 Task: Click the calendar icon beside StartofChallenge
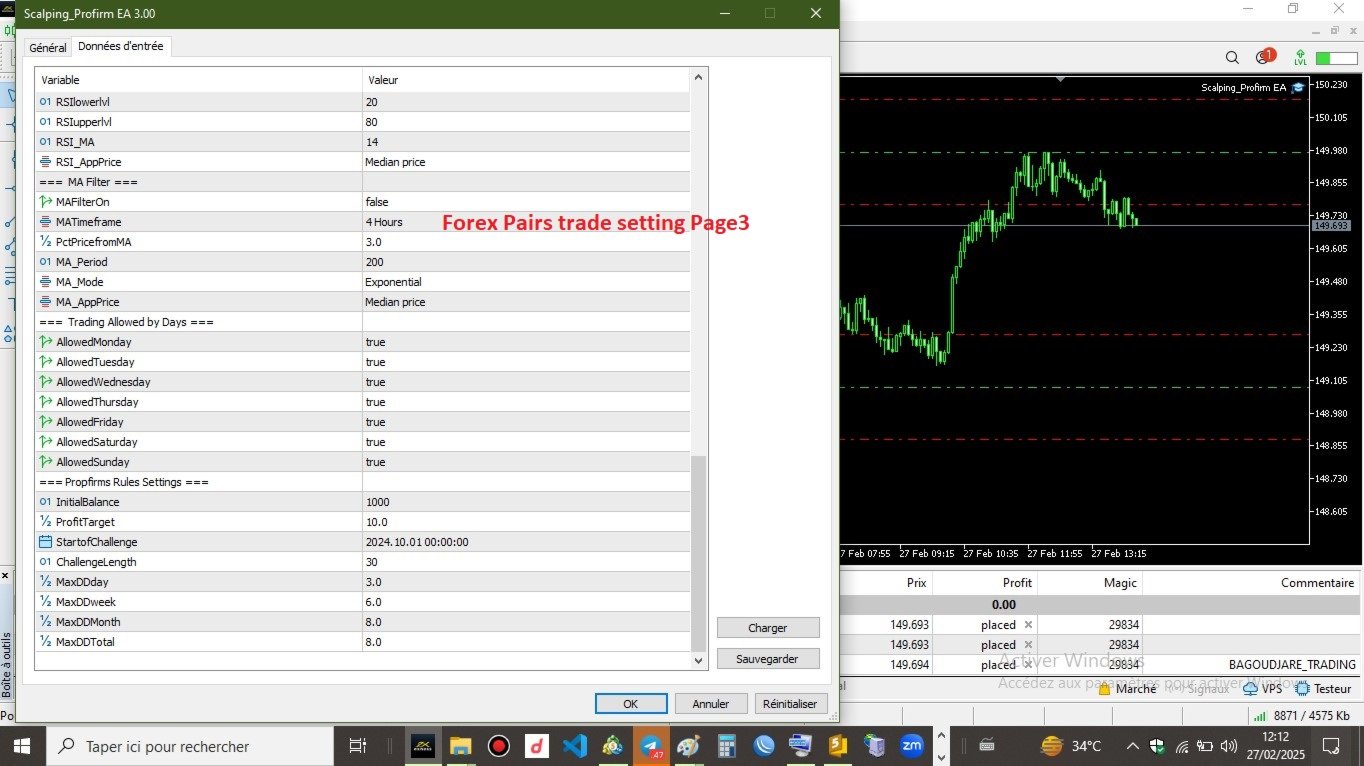point(45,542)
